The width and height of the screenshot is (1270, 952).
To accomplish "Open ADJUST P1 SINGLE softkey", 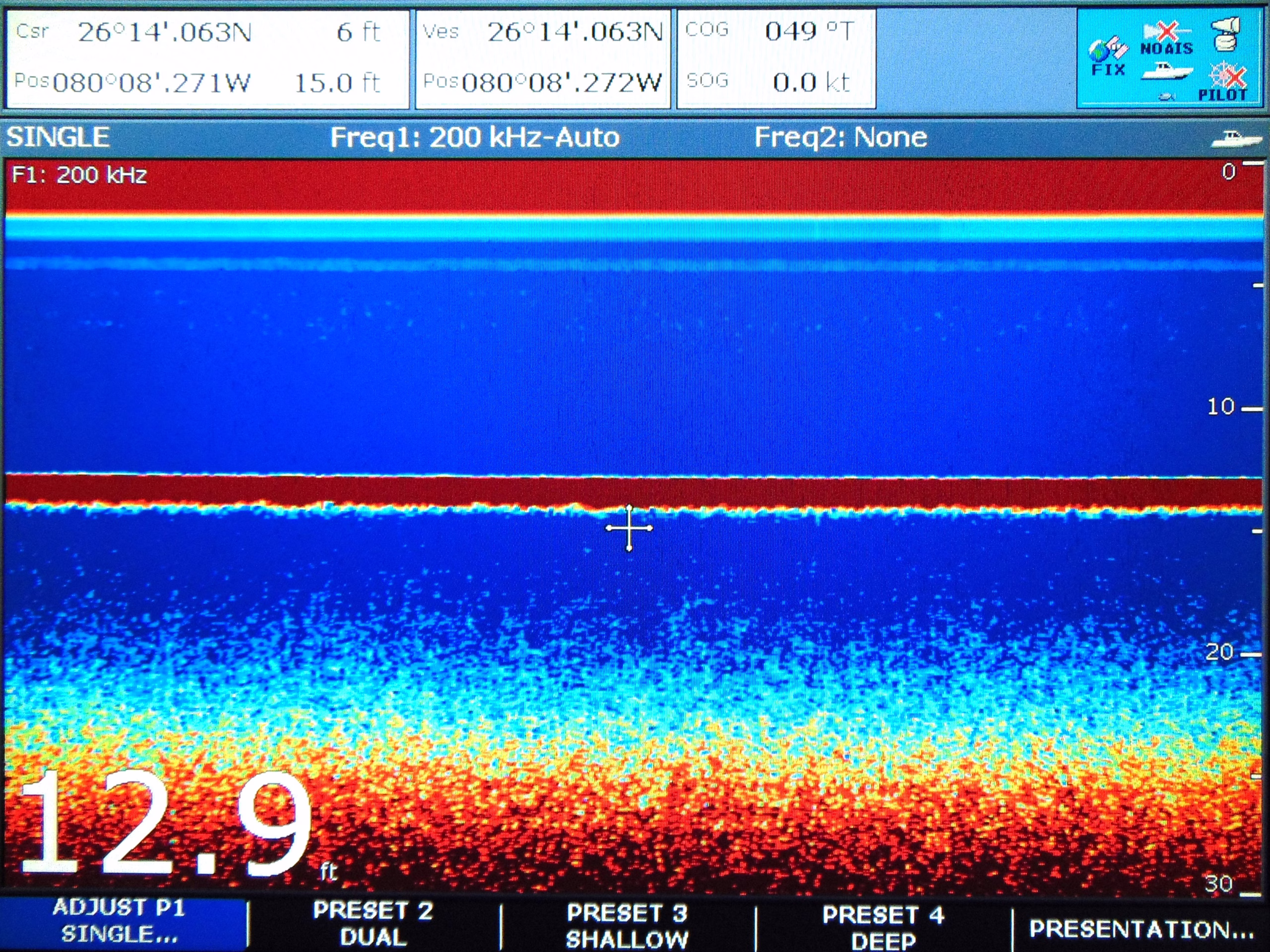I will click(120, 921).
